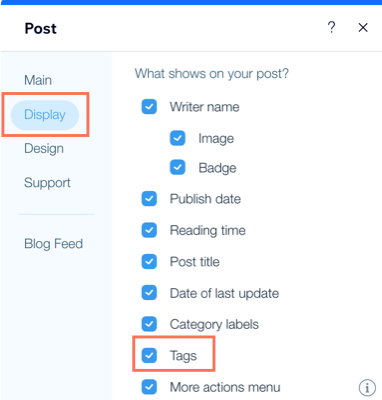Disable the More actions menu checkbox

(149, 387)
